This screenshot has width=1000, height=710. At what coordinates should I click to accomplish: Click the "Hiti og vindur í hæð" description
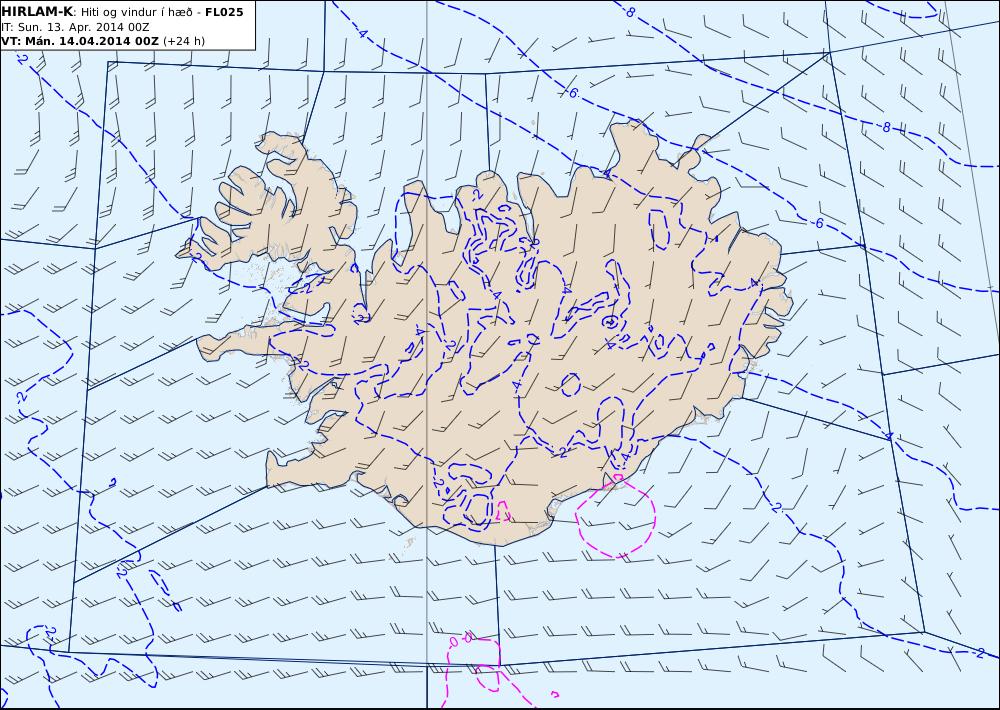(x=136, y=12)
